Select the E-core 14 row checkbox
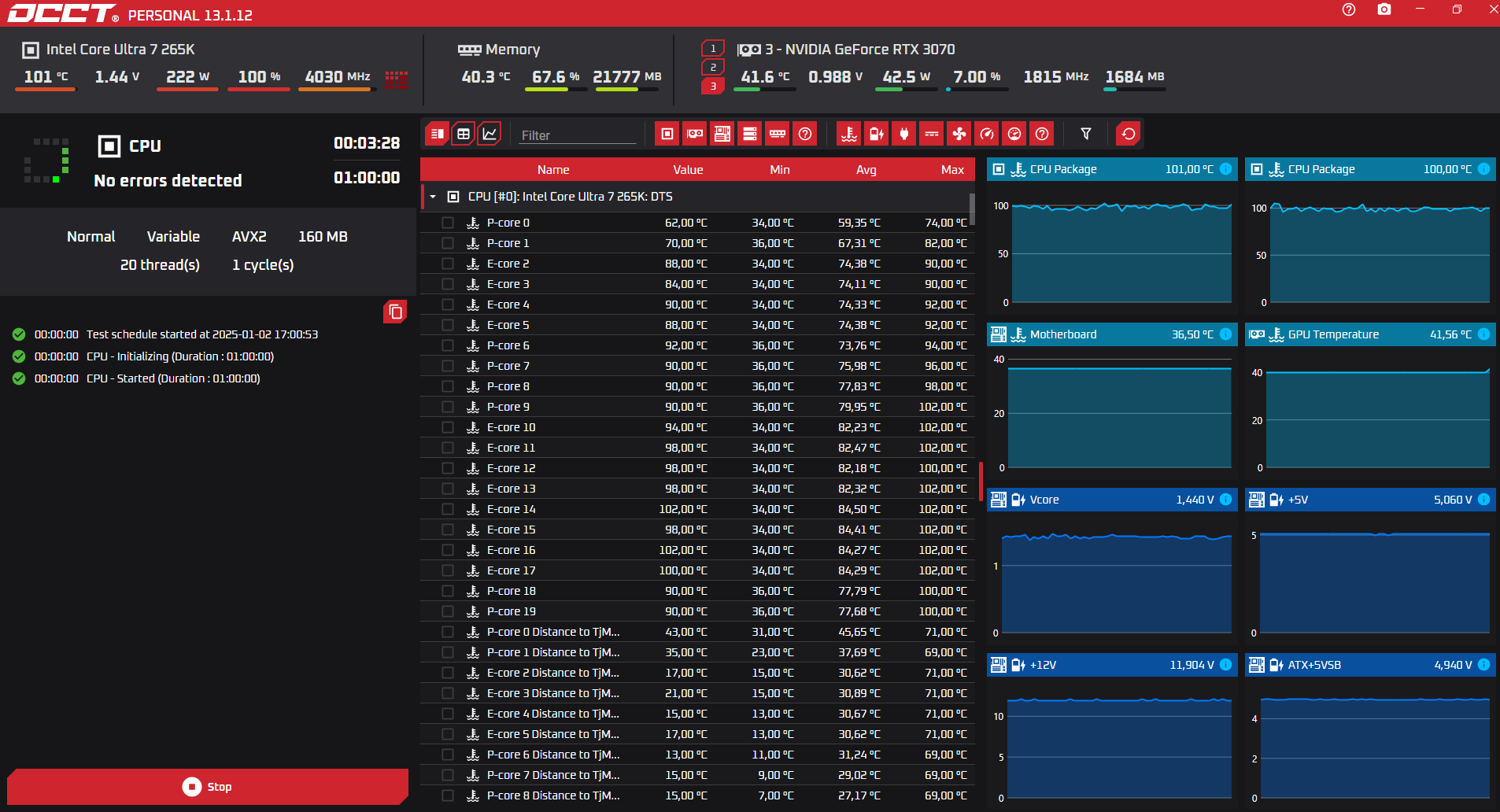Screen dimensions: 1500x812 point(448,509)
